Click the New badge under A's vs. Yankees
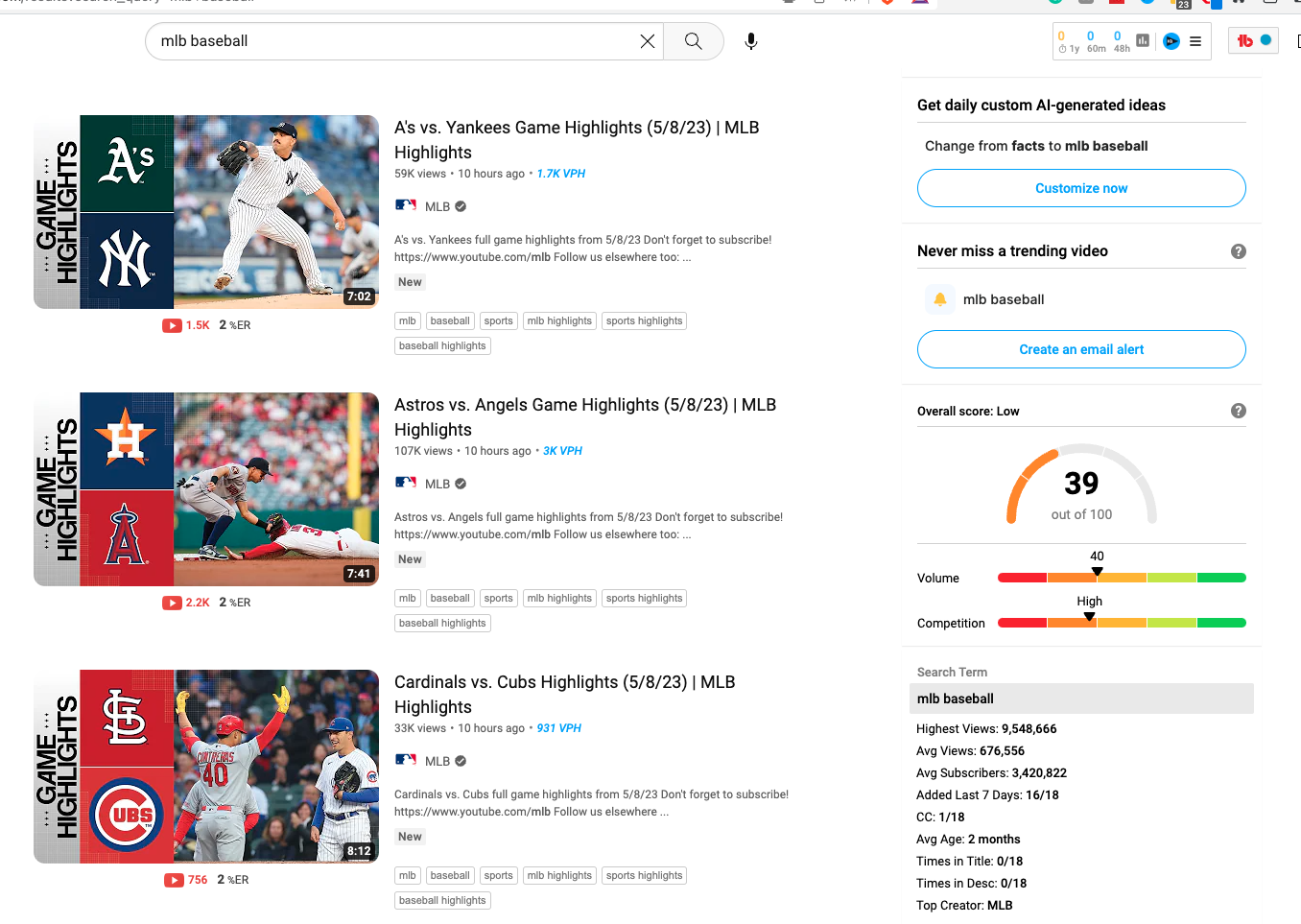The height and width of the screenshot is (924, 1301). 411,282
